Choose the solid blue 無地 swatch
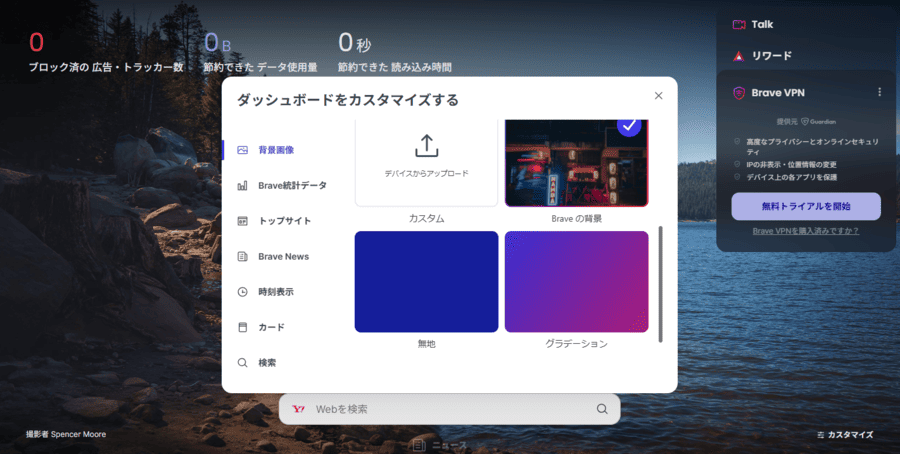The width and height of the screenshot is (900, 454). [x=426, y=282]
